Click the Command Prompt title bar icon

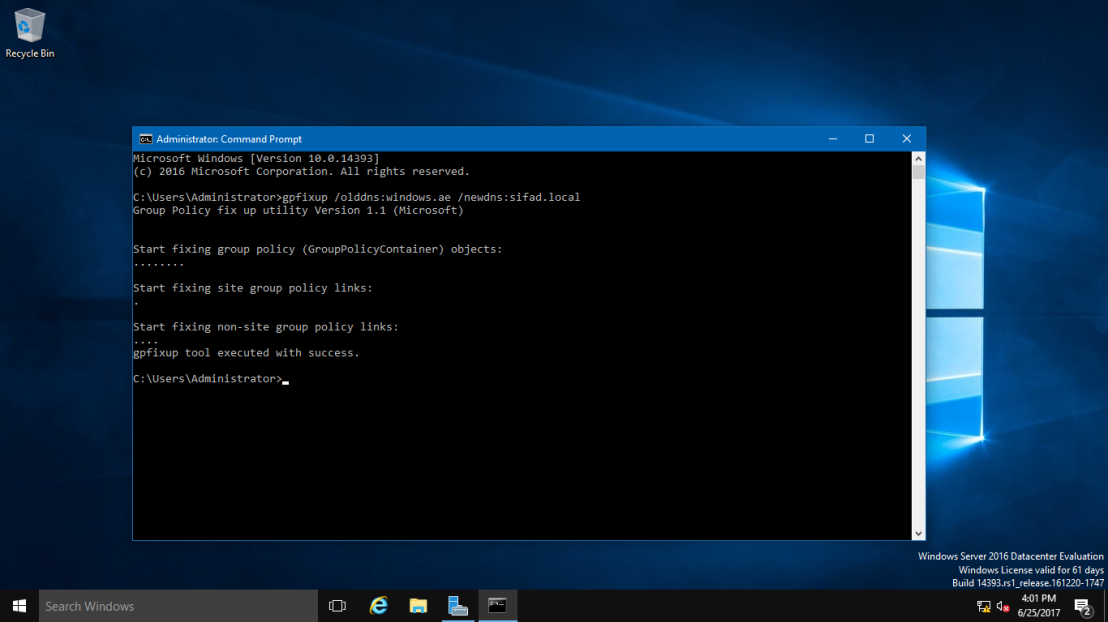click(x=146, y=139)
